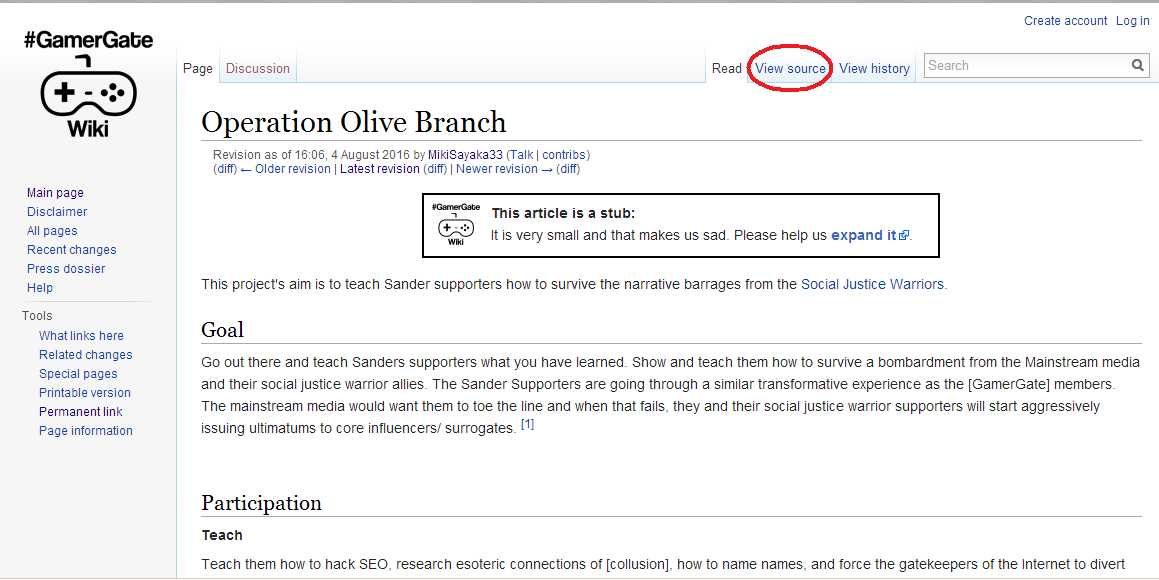Open the View history tab
Screen dimensions: 1159x580
point(874,68)
